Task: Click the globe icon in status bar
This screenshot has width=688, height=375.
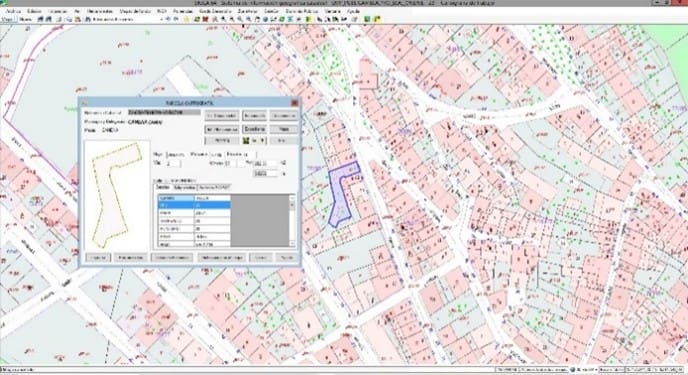Action: pyautogui.click(x=572, y=370)
